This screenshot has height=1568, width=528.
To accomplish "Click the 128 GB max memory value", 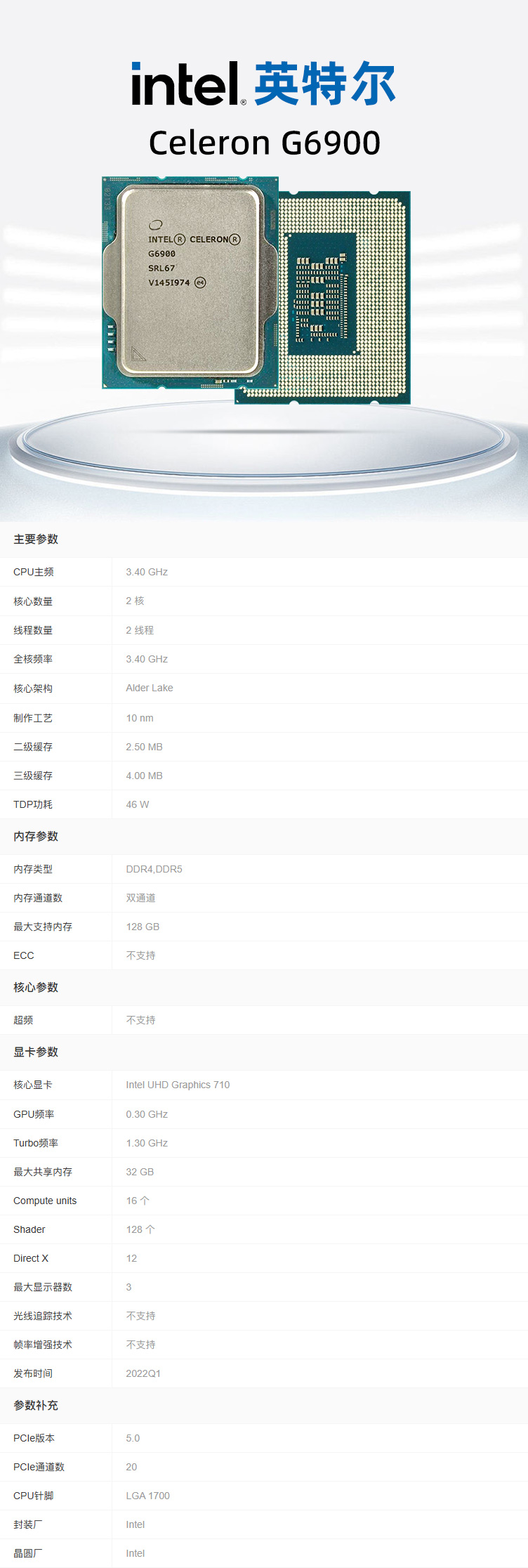I will coord(143,927).
